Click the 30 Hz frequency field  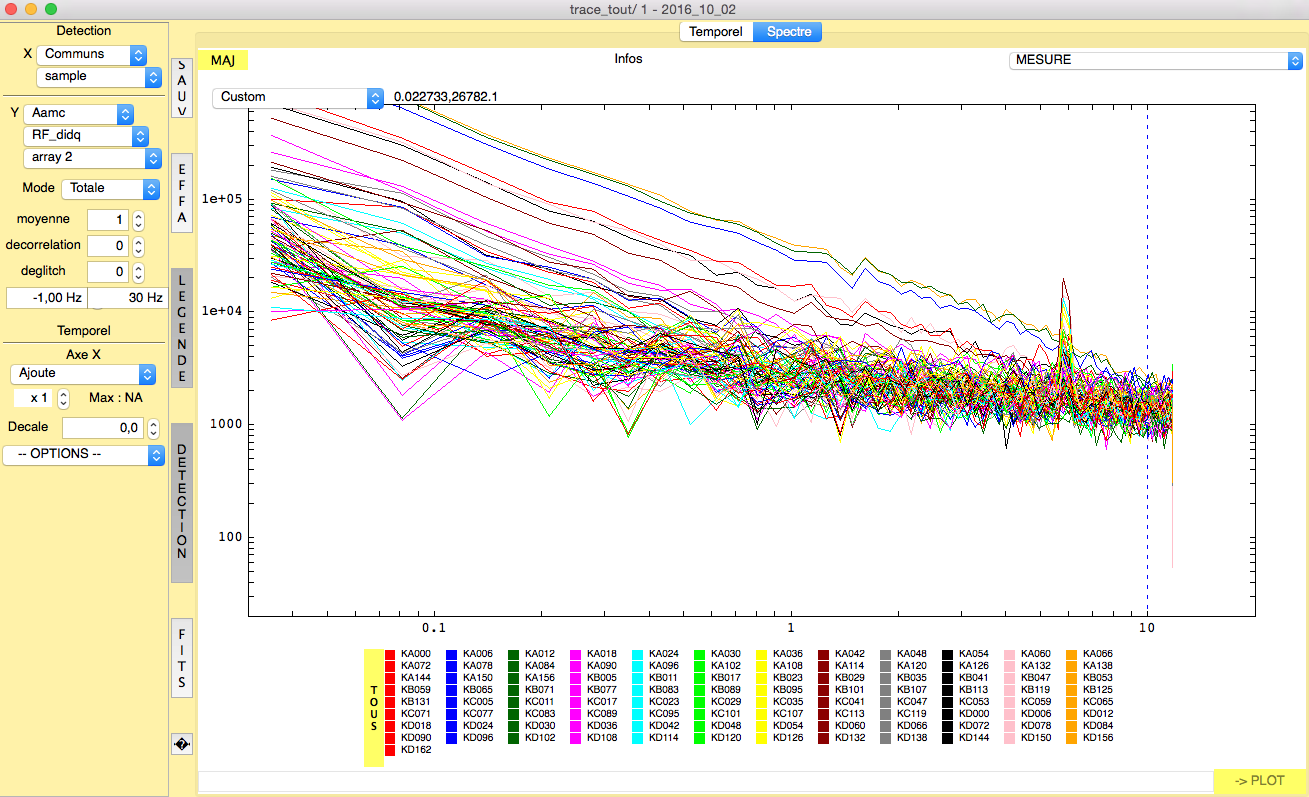[x=127, y=298]
